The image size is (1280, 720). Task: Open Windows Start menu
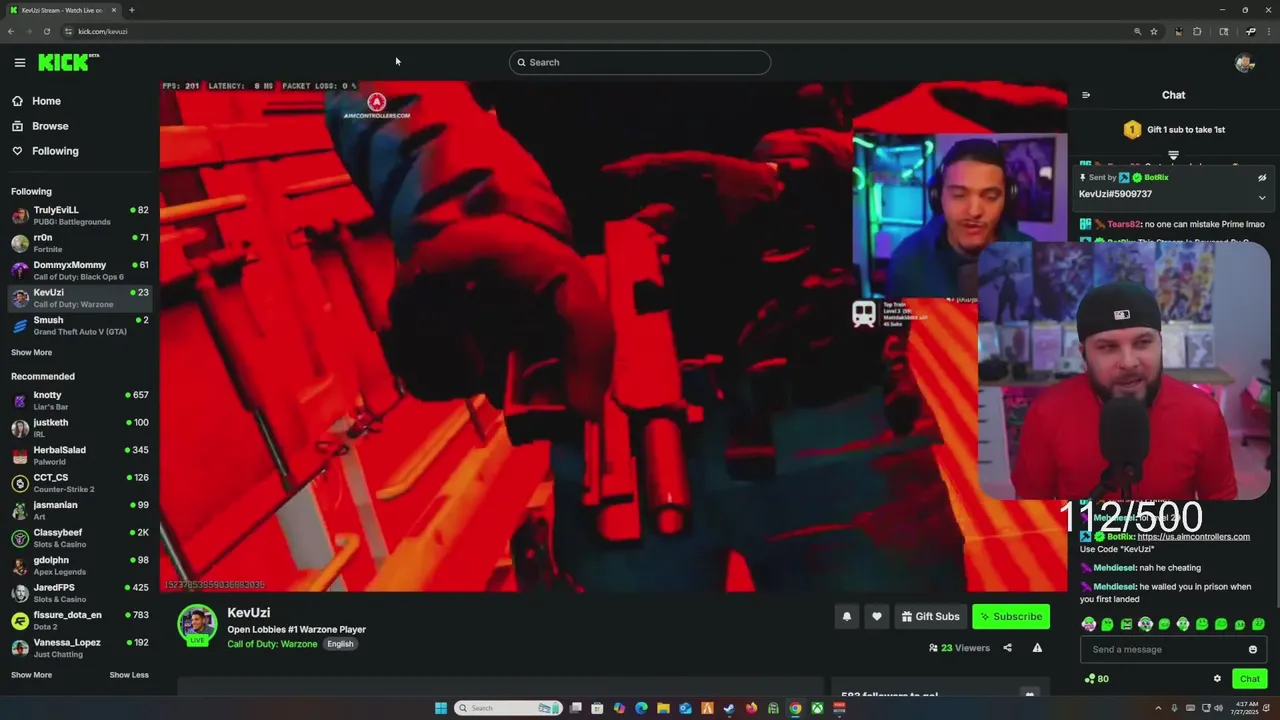(x=441, y=708)
